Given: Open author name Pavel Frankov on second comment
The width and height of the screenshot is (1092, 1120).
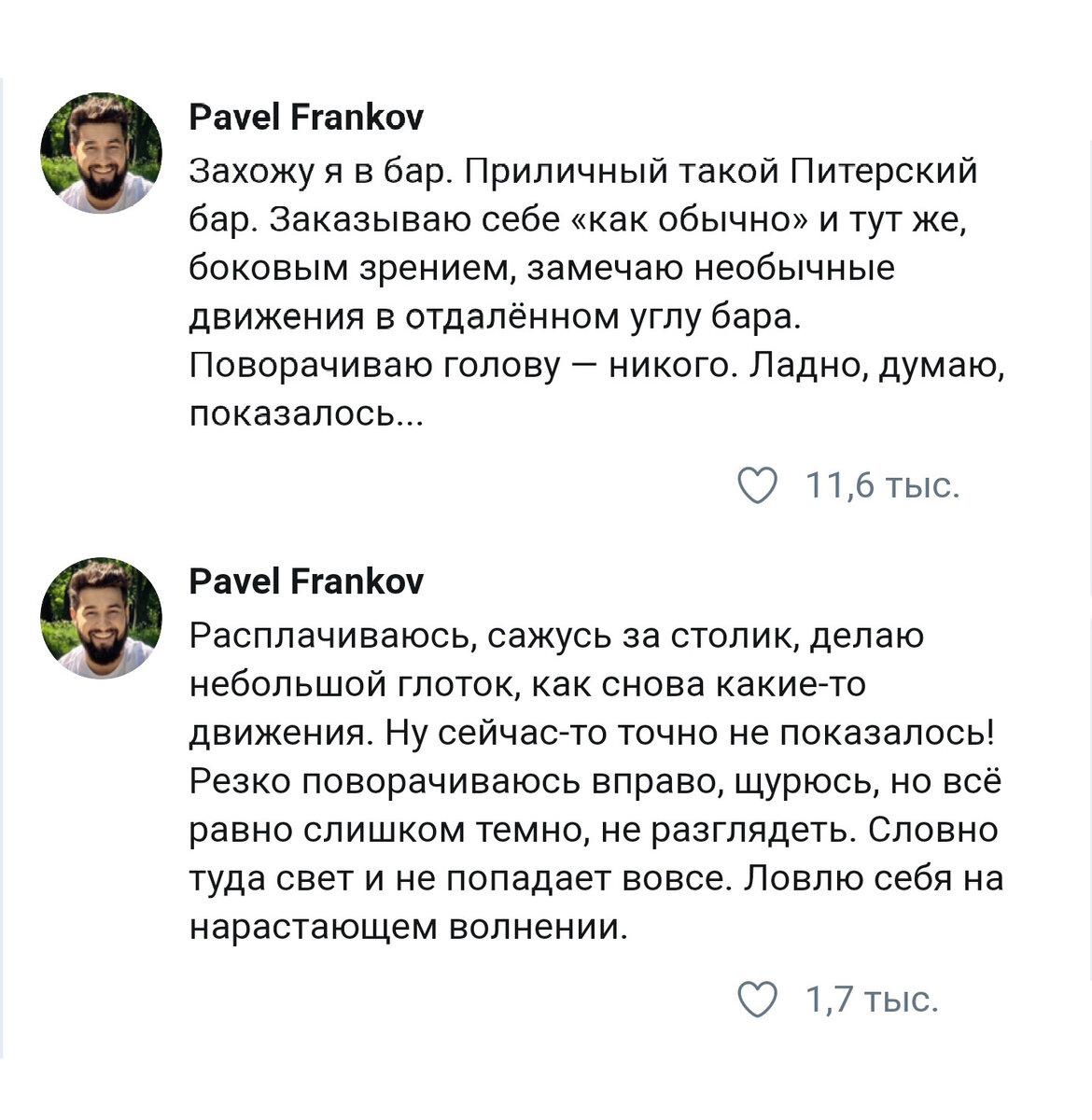Looking at the screenshot, I should tap(306, 582).
